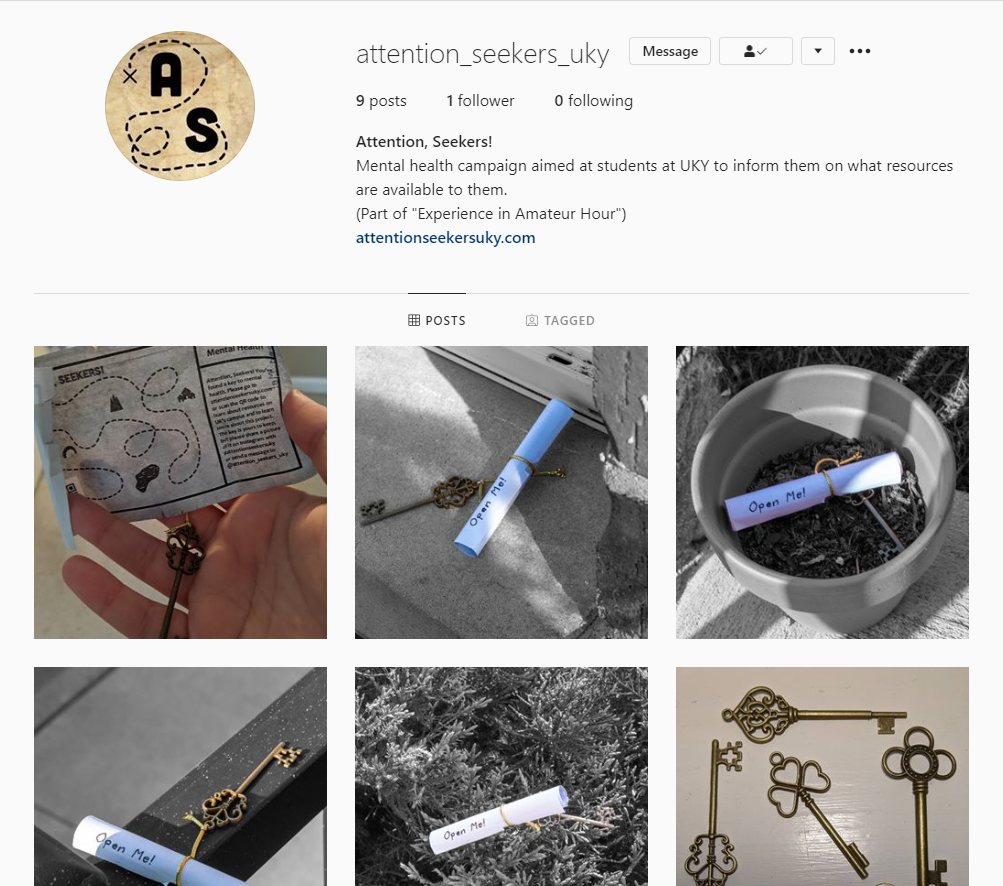Open the AS profile picture
The height and width of the screenshot is (886, 1003).
(x=180, y=106)
